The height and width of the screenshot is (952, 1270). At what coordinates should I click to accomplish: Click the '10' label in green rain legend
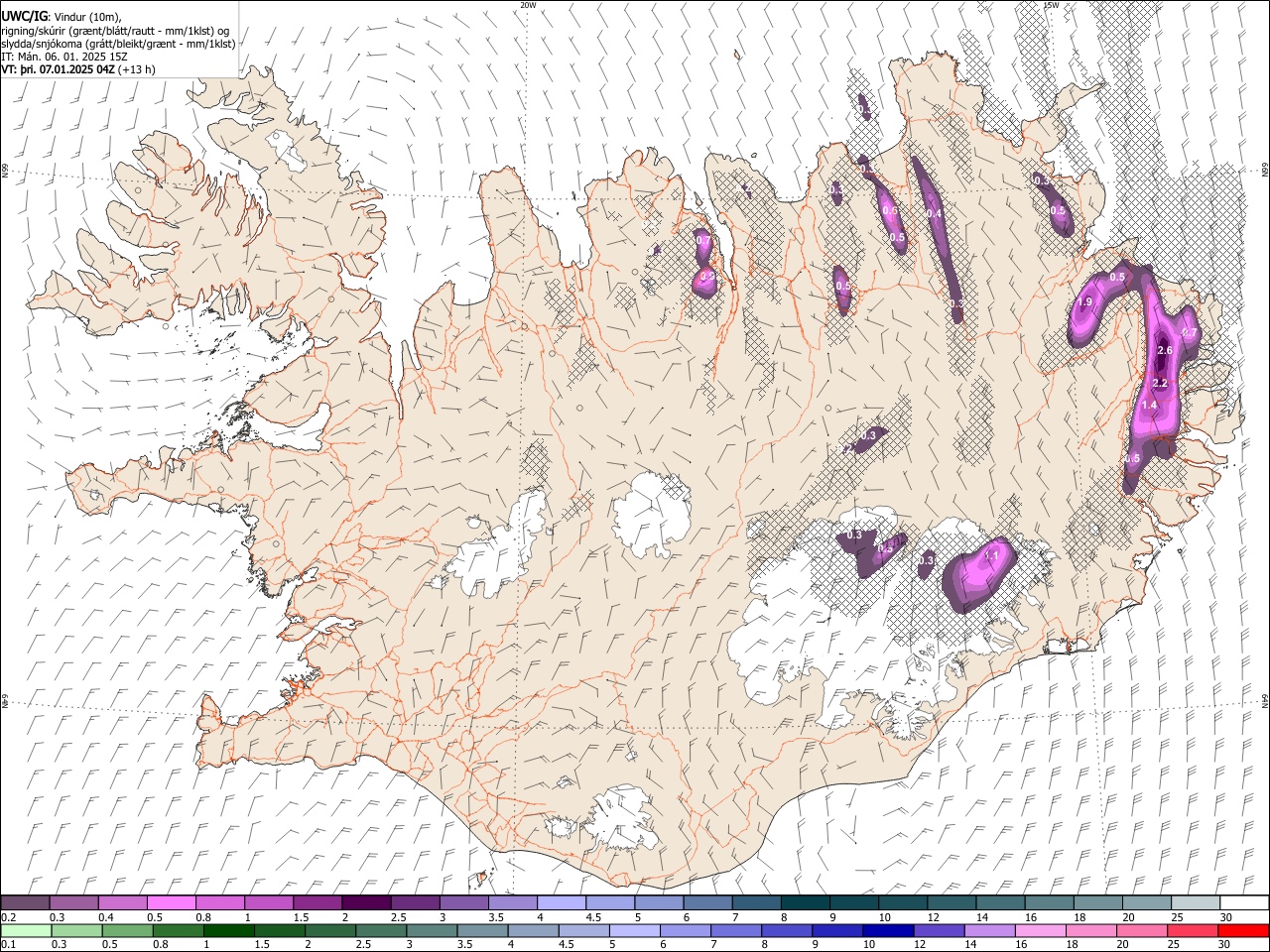coord(869,945)
